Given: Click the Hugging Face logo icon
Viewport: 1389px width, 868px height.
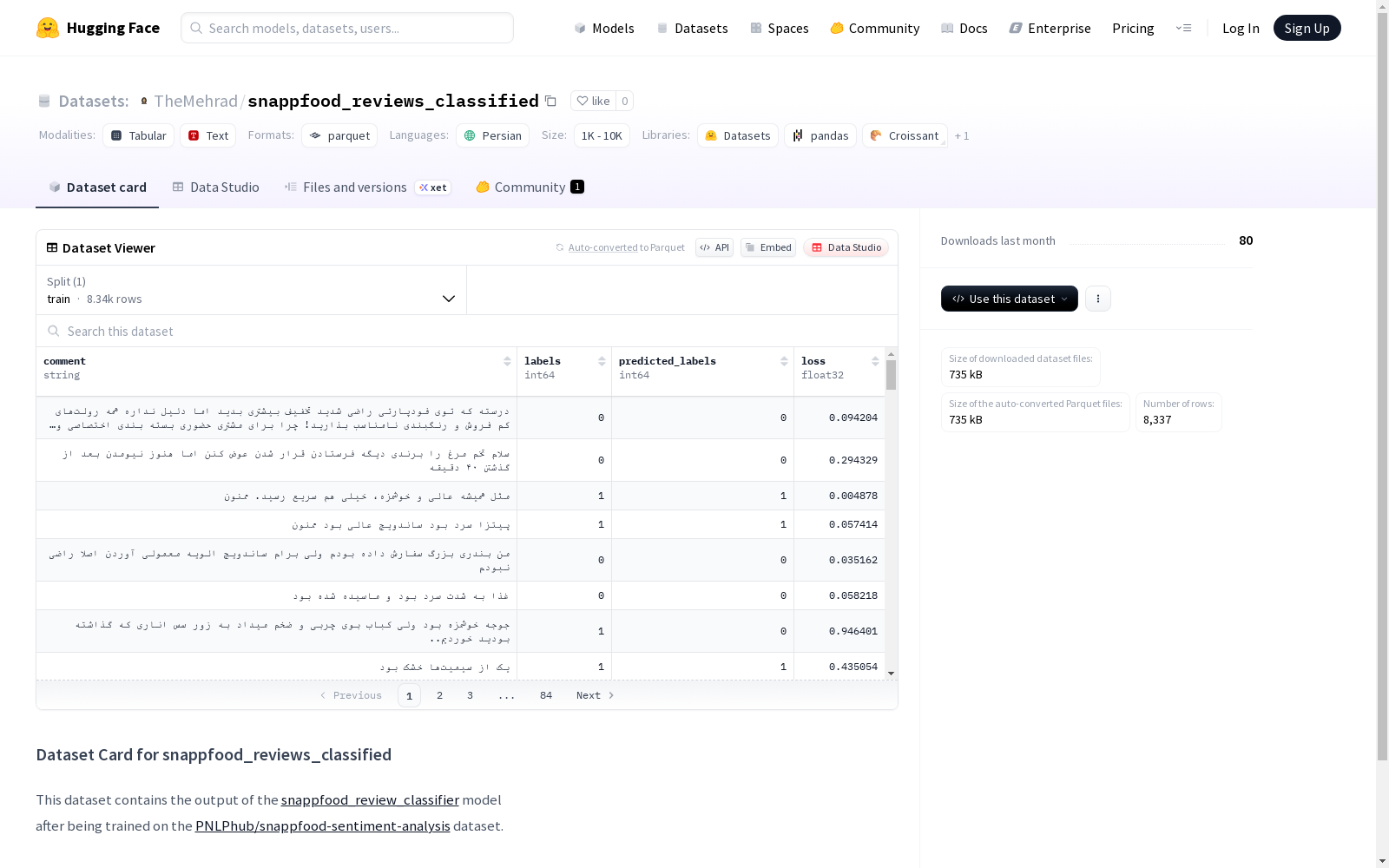Looking at the screenshot, I should pyautogui.click(x=48, y=28).
